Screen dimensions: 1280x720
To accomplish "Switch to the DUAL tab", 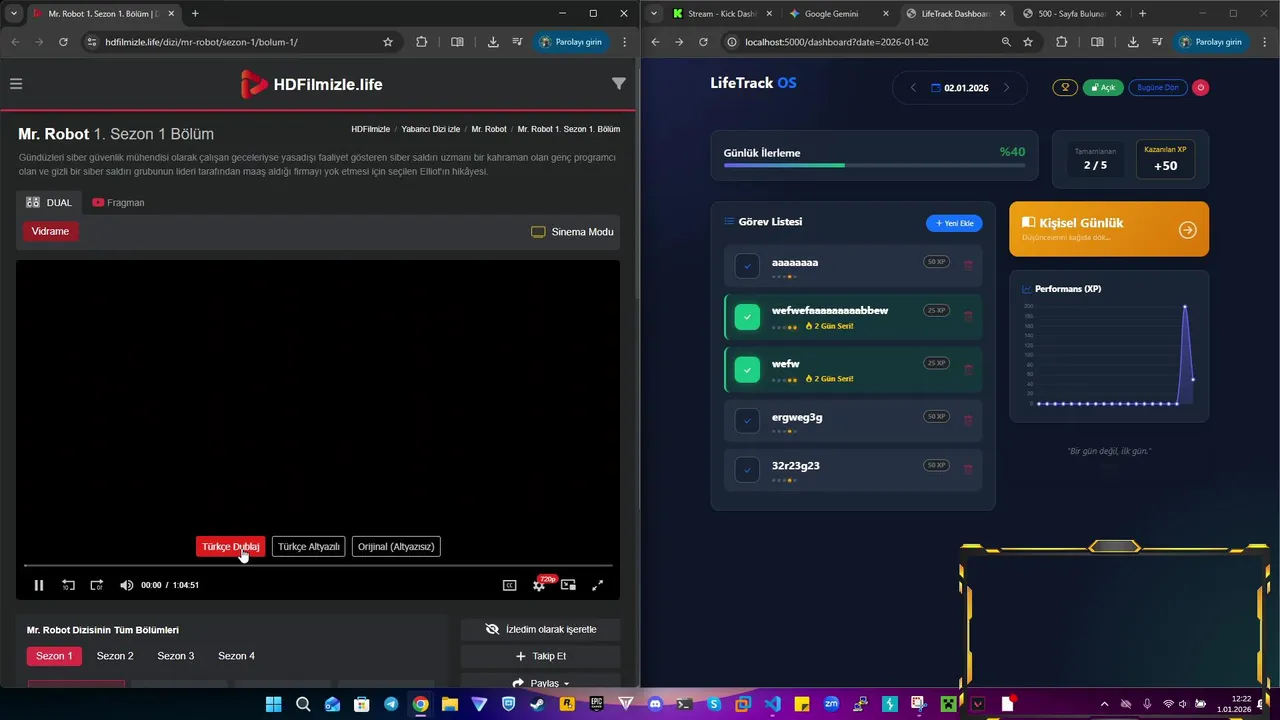I will click(49, 202).
